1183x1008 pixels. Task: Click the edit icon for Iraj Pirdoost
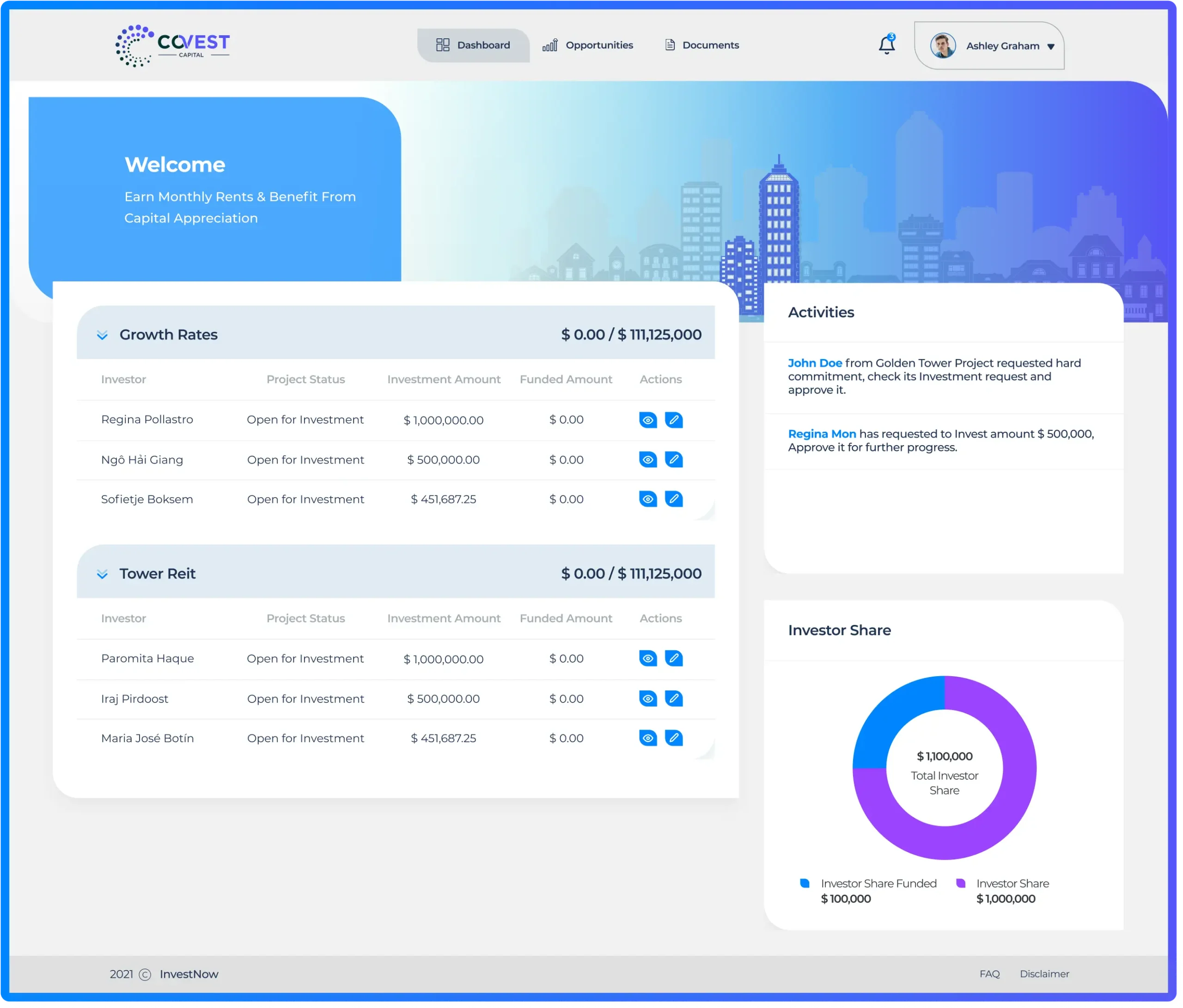(674, 698)
